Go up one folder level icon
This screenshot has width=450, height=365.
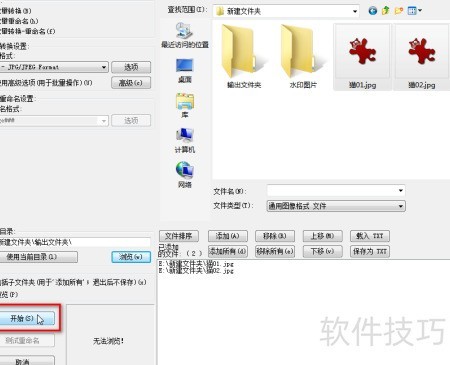pos(386,11)
